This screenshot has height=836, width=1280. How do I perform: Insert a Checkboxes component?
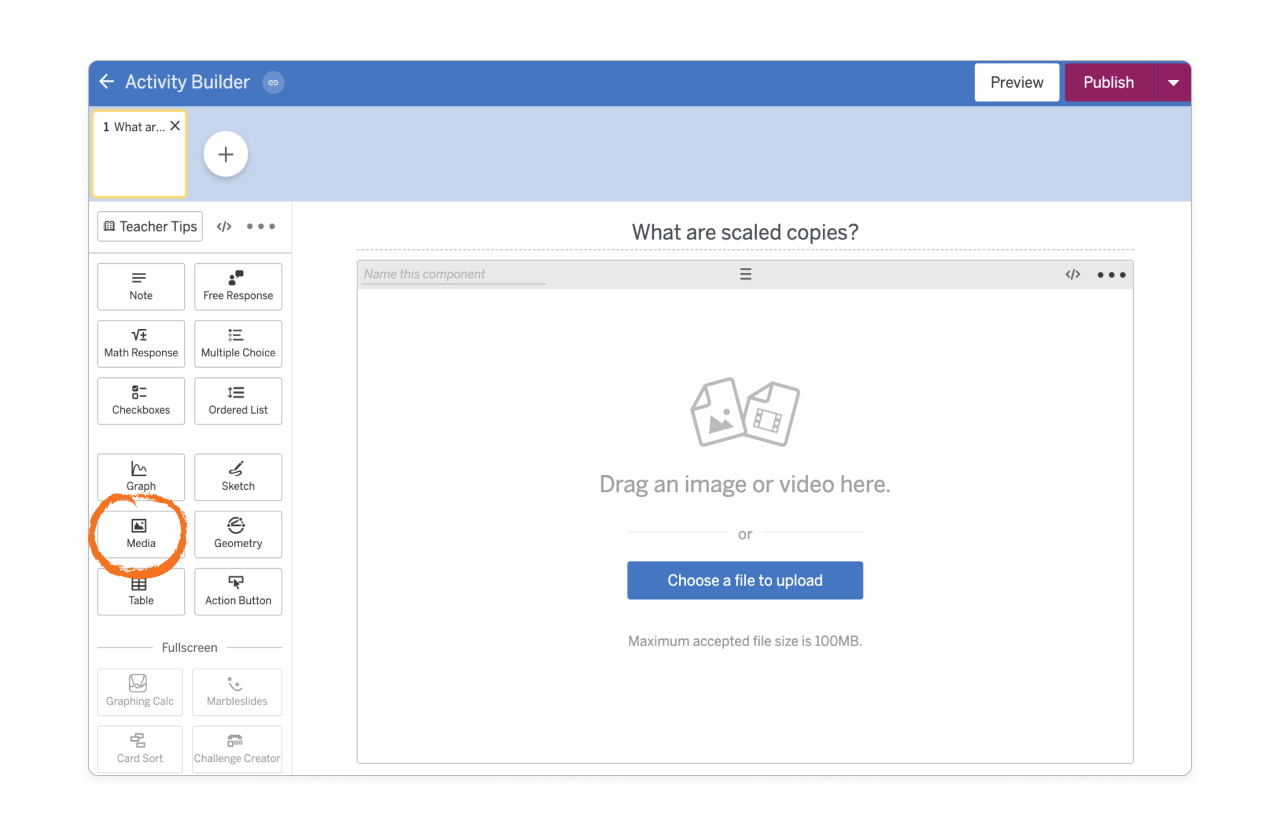tap(140, 401)
